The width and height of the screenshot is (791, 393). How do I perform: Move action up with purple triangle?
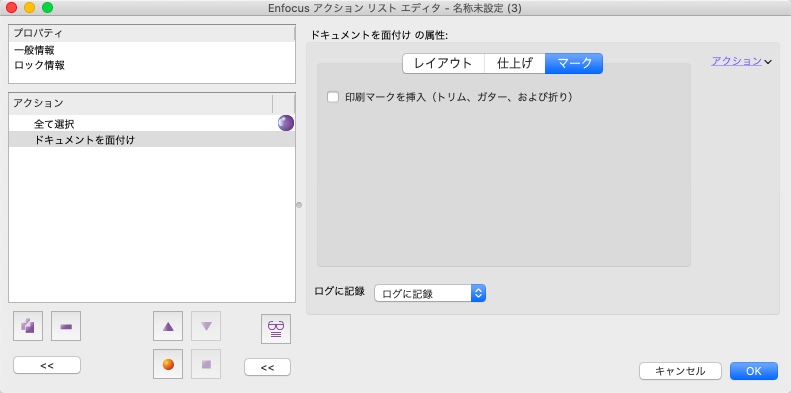click(168, 326)
